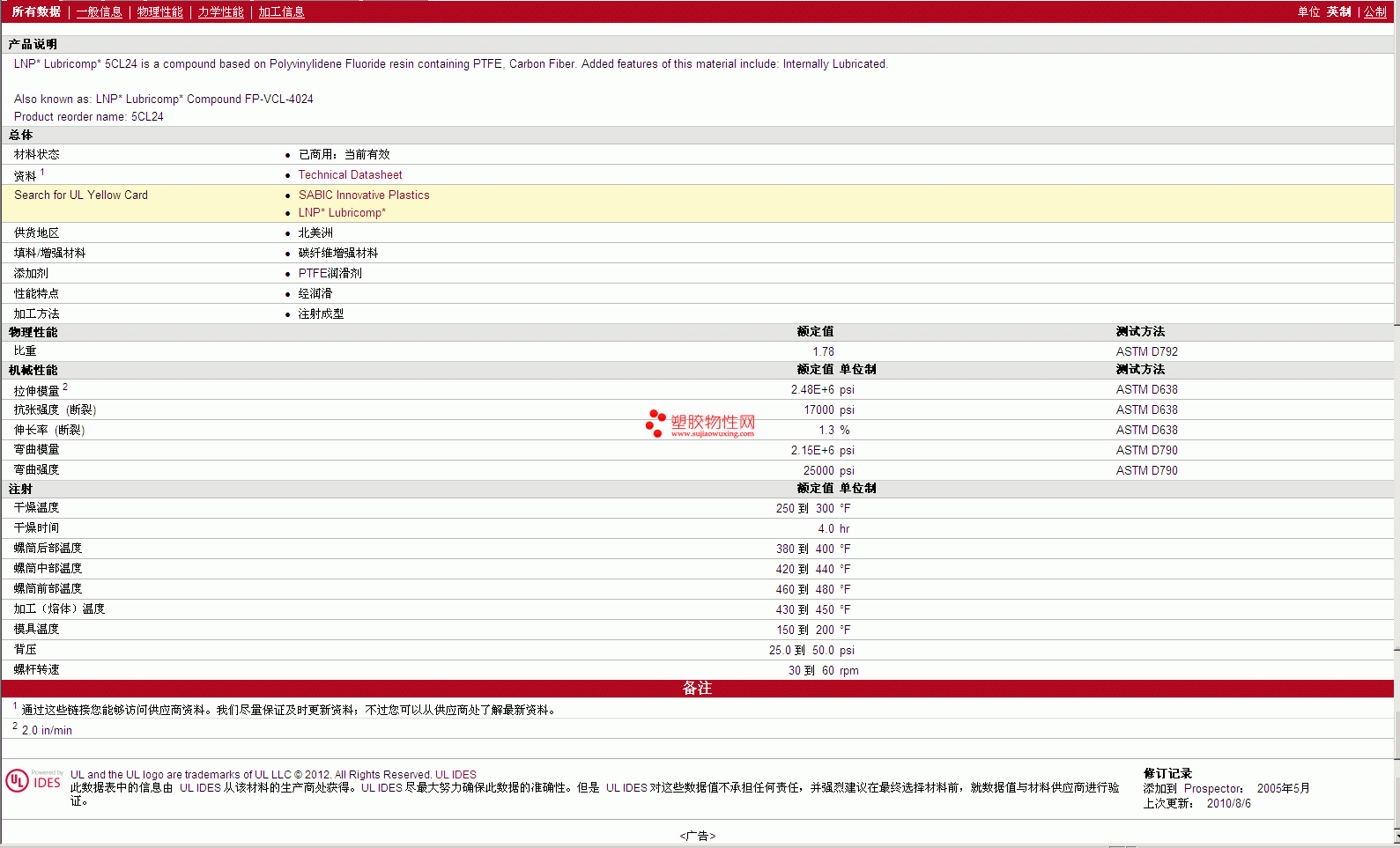Screen dimensions: 1400x848
Task: Click the 模具温度 row label
Action: (37, 630)
